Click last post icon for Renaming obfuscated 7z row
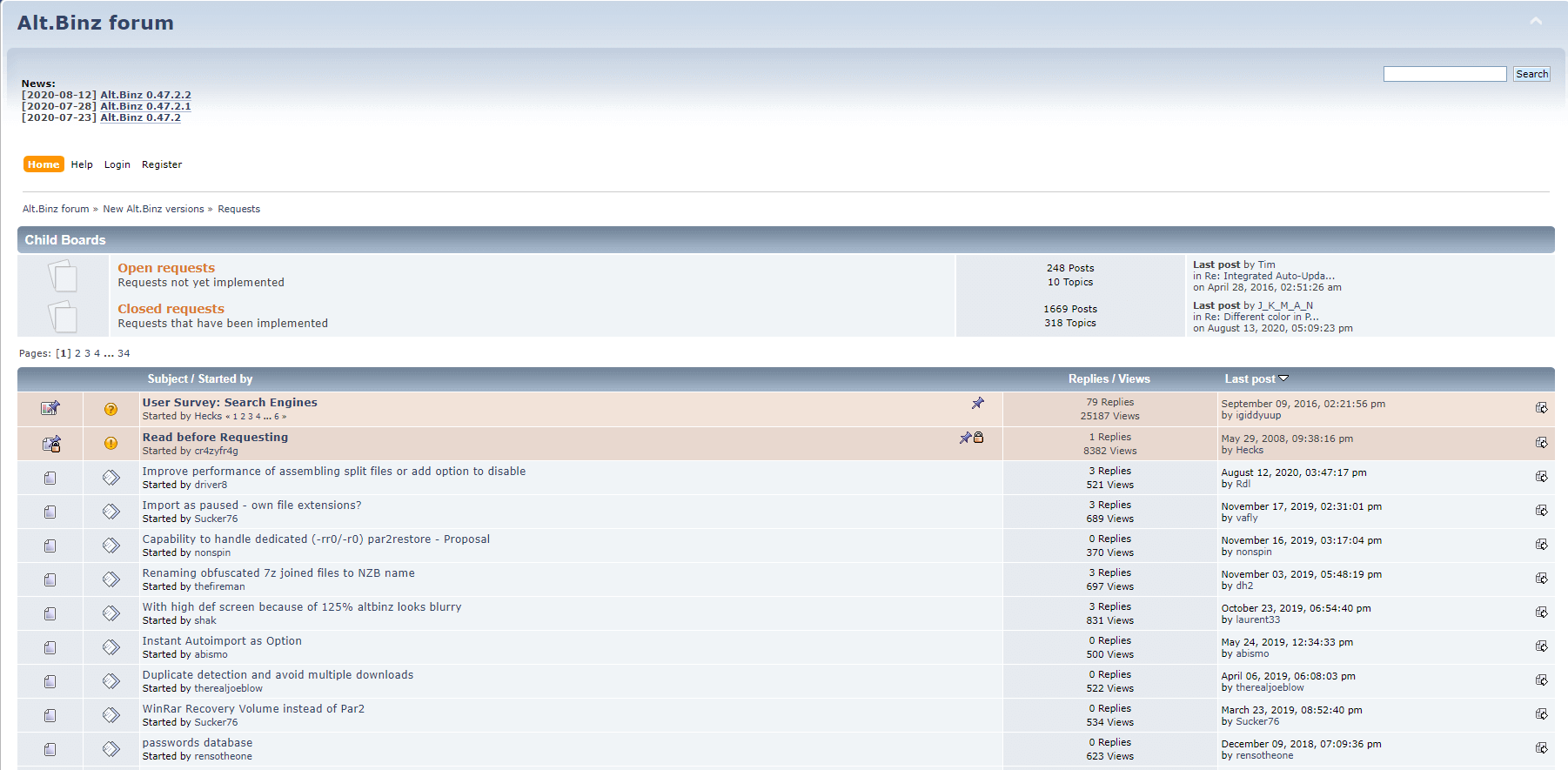 [x=1541, y=579]
